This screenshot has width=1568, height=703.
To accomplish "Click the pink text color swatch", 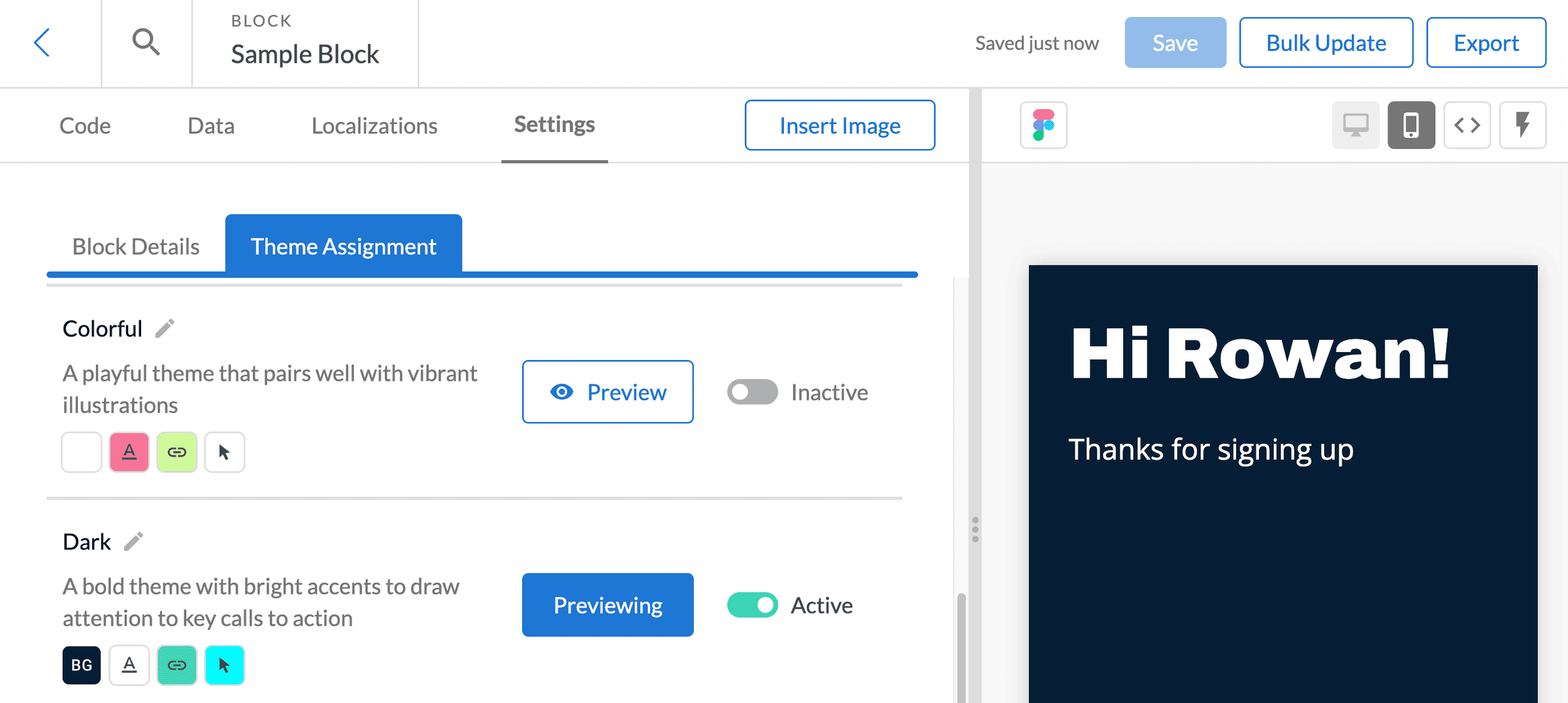I will (129, 451).
